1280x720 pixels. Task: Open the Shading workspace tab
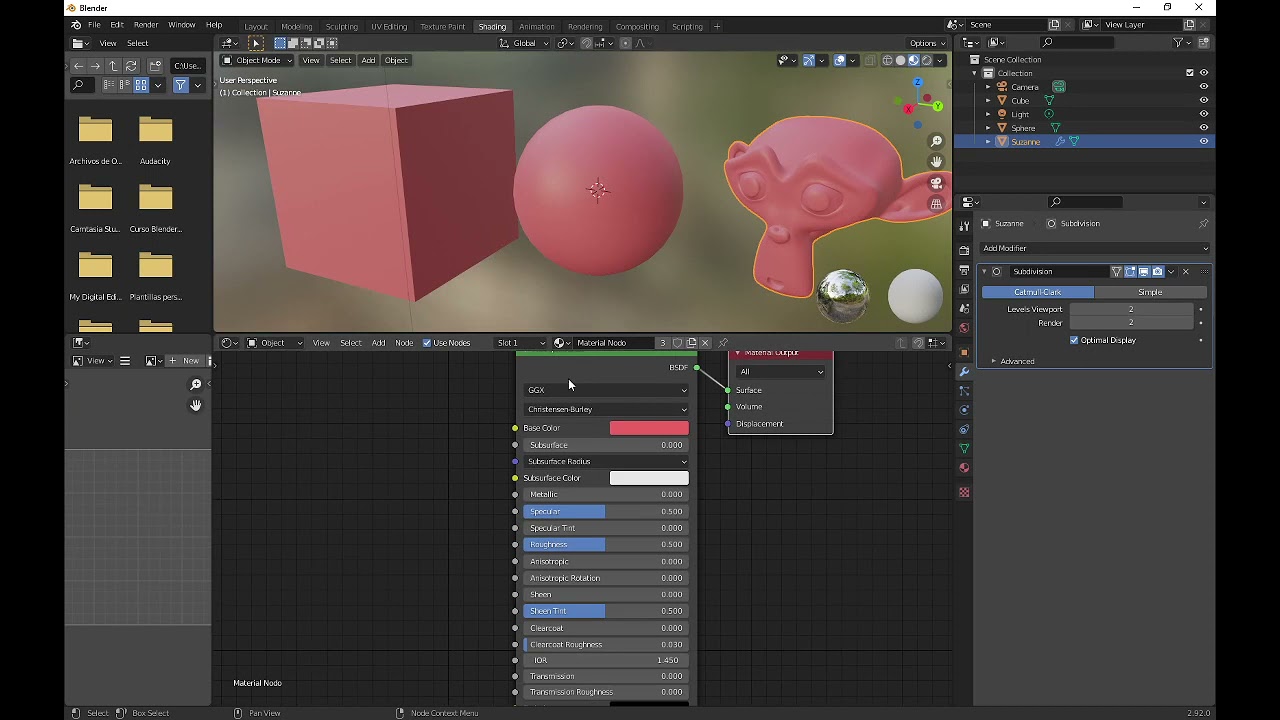[492, 26]
